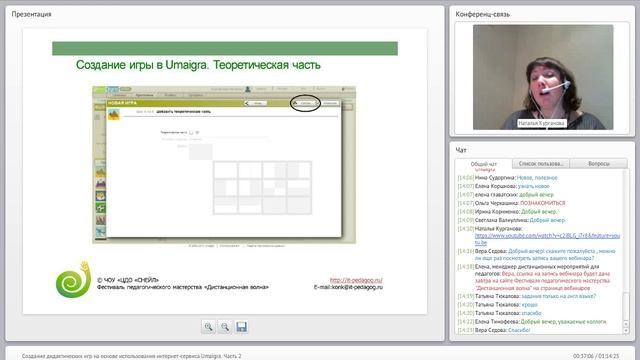Click the chat scrollbar thumb
Screen dimensions: 640x360
pos(626,307)
